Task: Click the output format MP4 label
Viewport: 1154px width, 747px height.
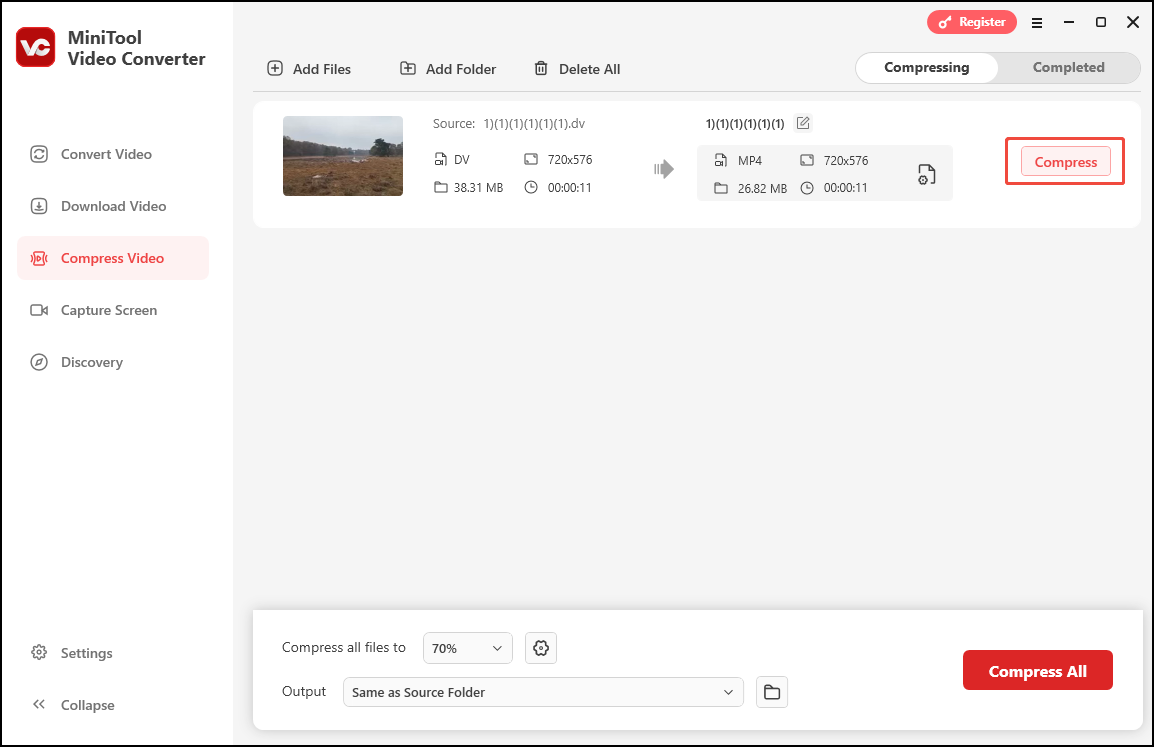Action: (750, 160)
